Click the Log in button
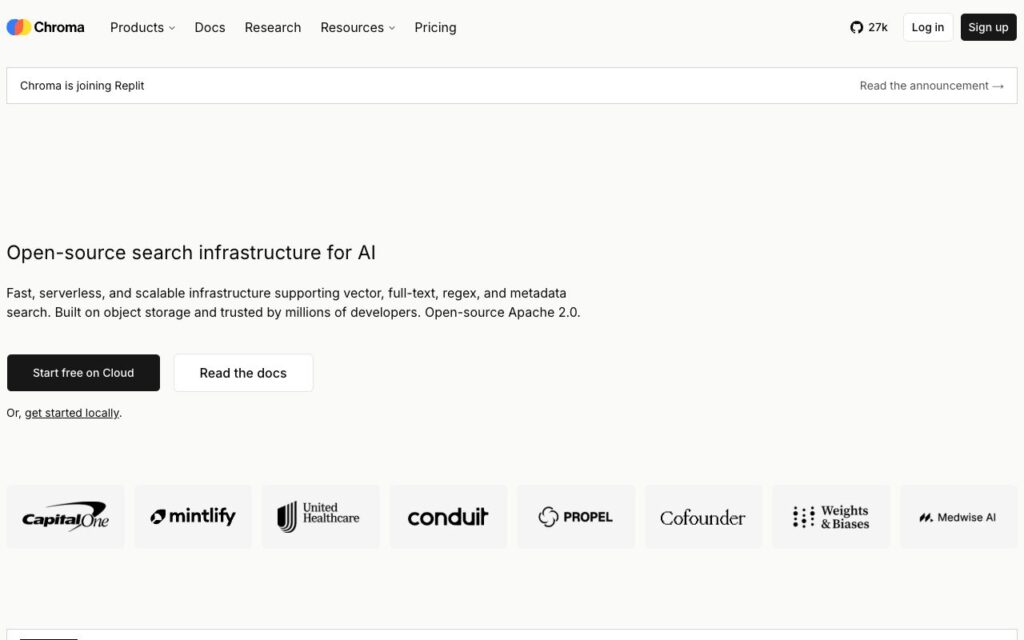The width and height of the screenshot is (1024, 640). (x=927, y=27)
